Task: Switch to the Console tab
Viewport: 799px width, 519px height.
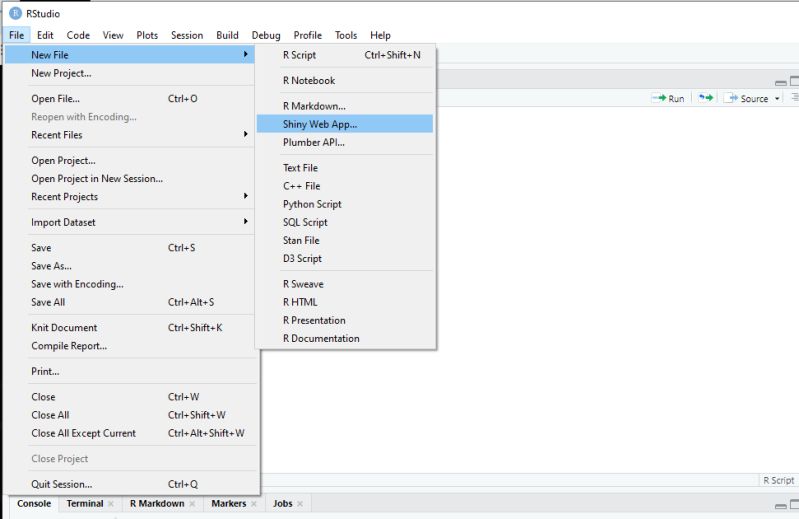Action: pyautogui.click(x=34, y=504)
